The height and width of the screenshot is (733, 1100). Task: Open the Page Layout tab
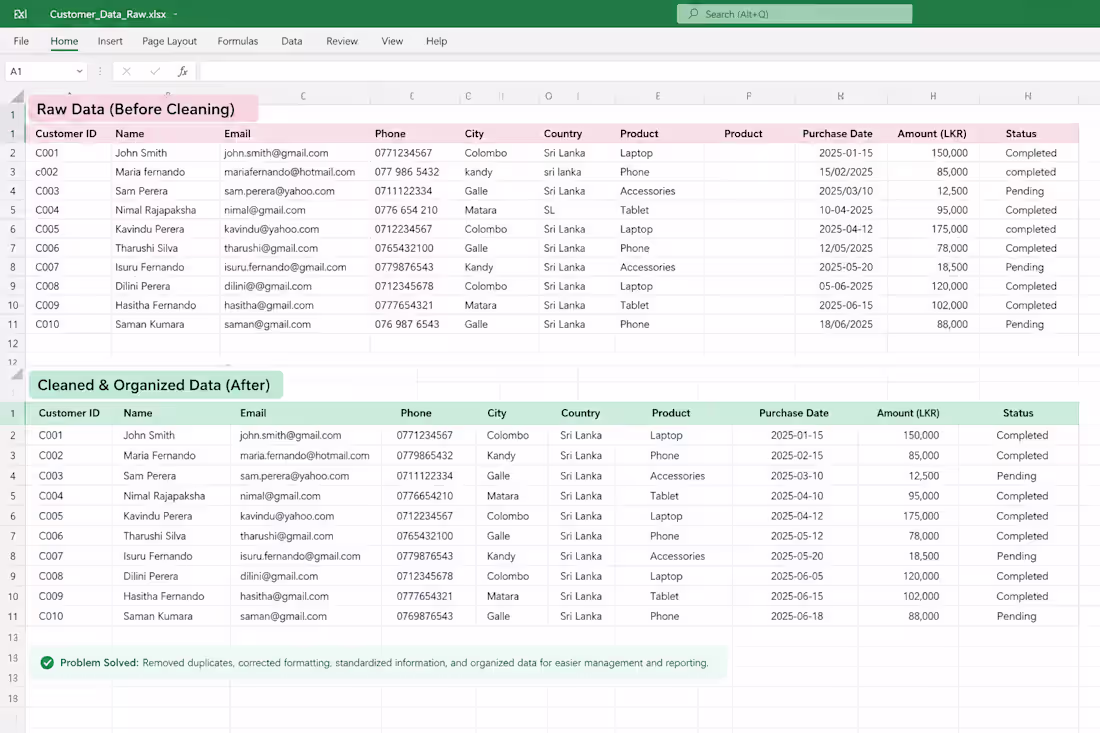[169, 41]
